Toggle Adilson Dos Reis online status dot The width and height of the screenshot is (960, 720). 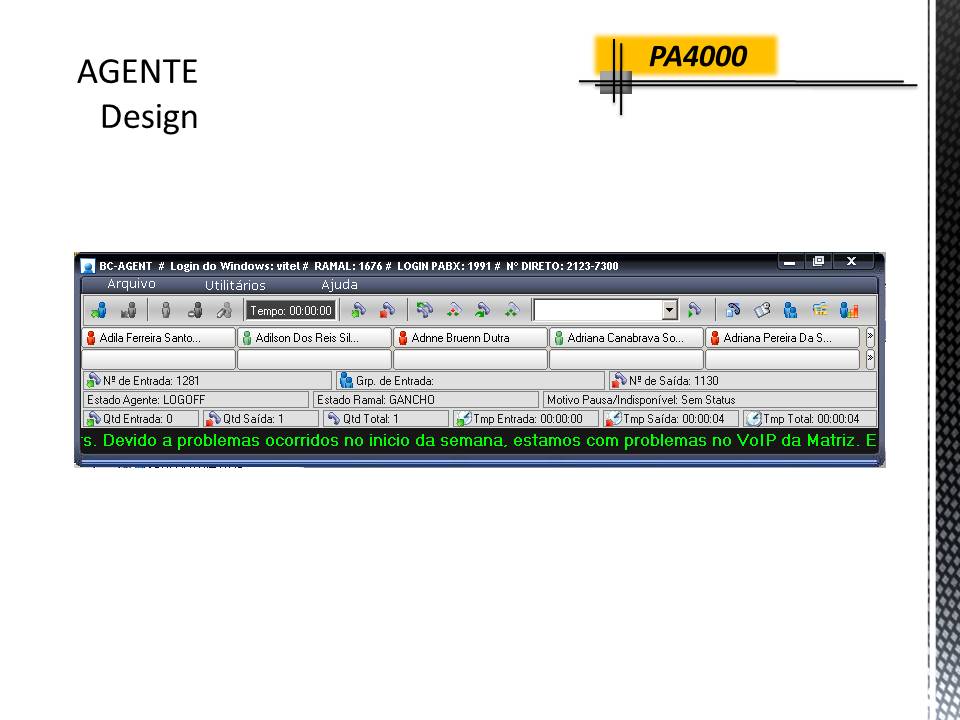[245, 337]
